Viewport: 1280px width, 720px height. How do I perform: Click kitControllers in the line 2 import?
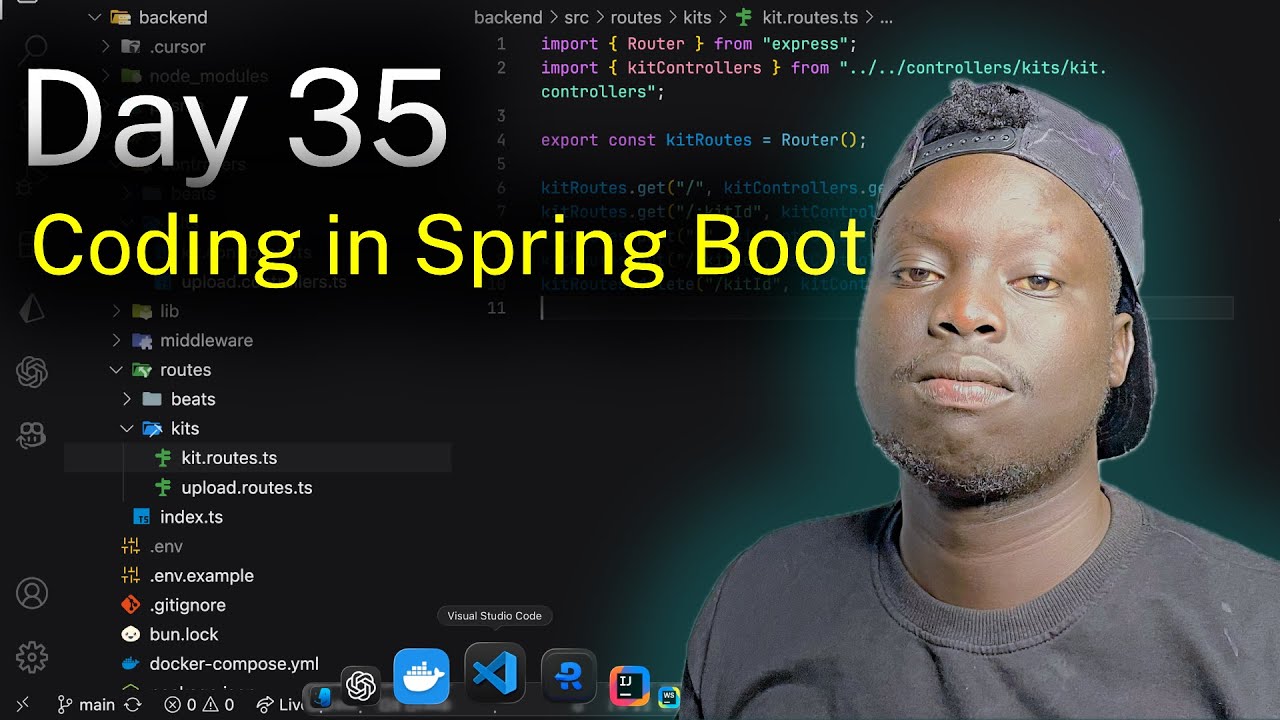click(x=694, y=68)
